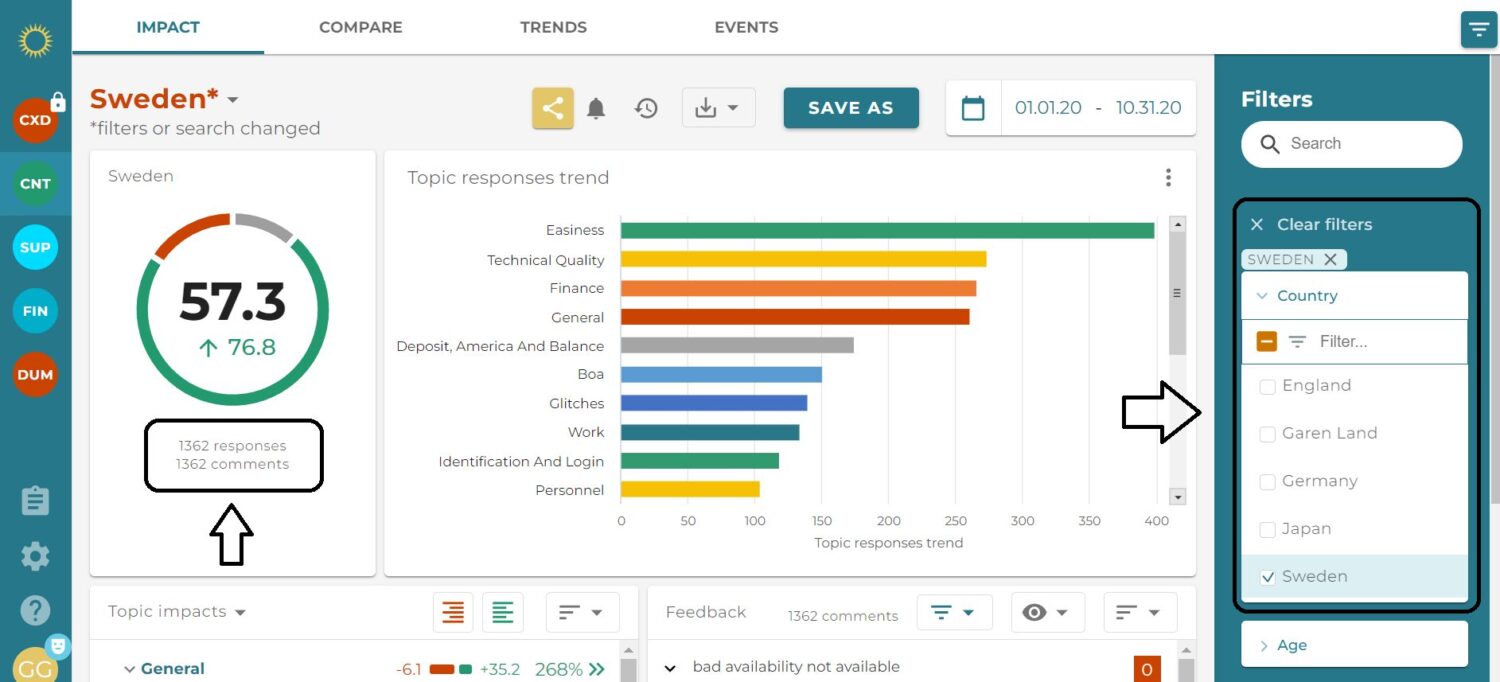
Task: Click the Clear filters link
Action: pyautogui.click(x=1324, y=225)
